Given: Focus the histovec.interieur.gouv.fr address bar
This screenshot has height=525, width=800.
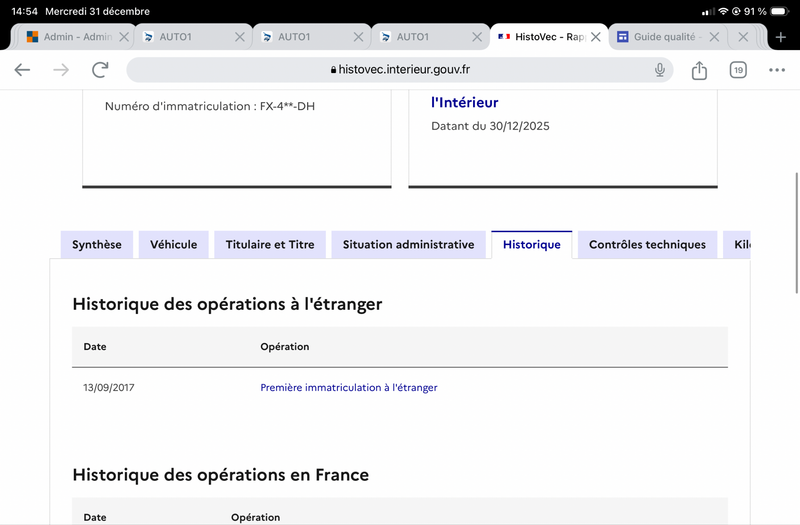Looking at the screenshot, I should [x=399, y=70].
